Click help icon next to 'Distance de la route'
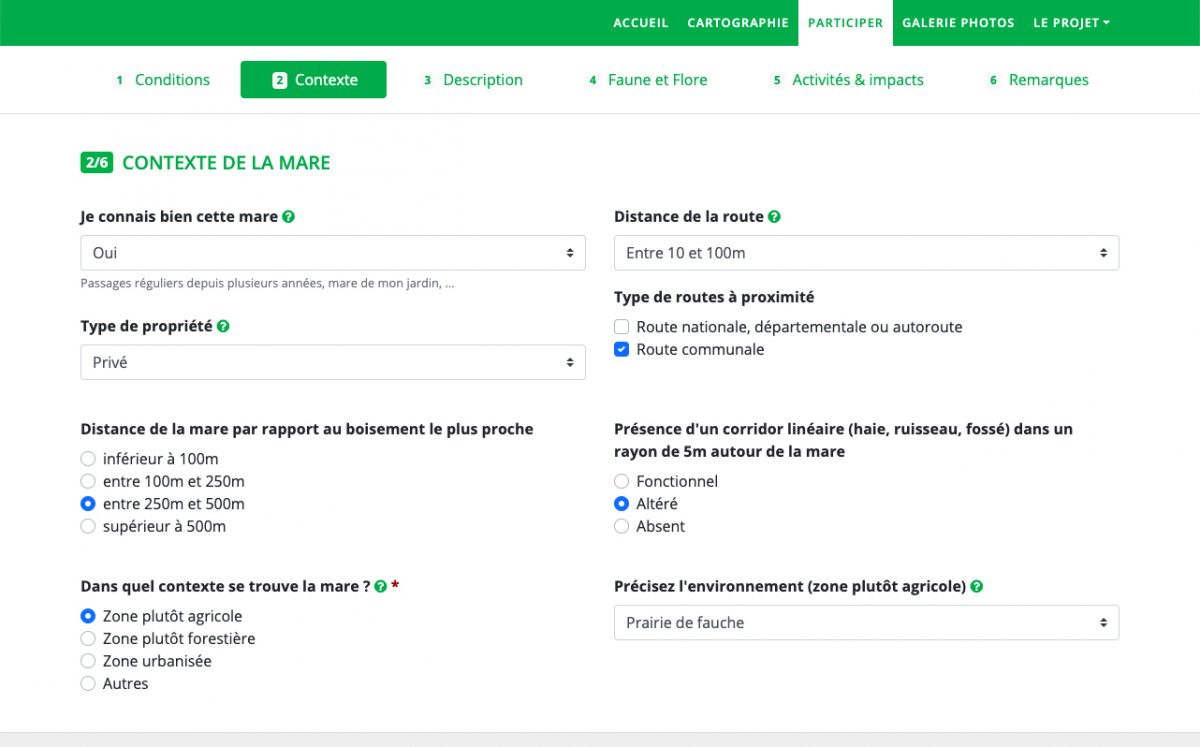Viewport: 1200px width, 747px height. [x=774, y=216]
